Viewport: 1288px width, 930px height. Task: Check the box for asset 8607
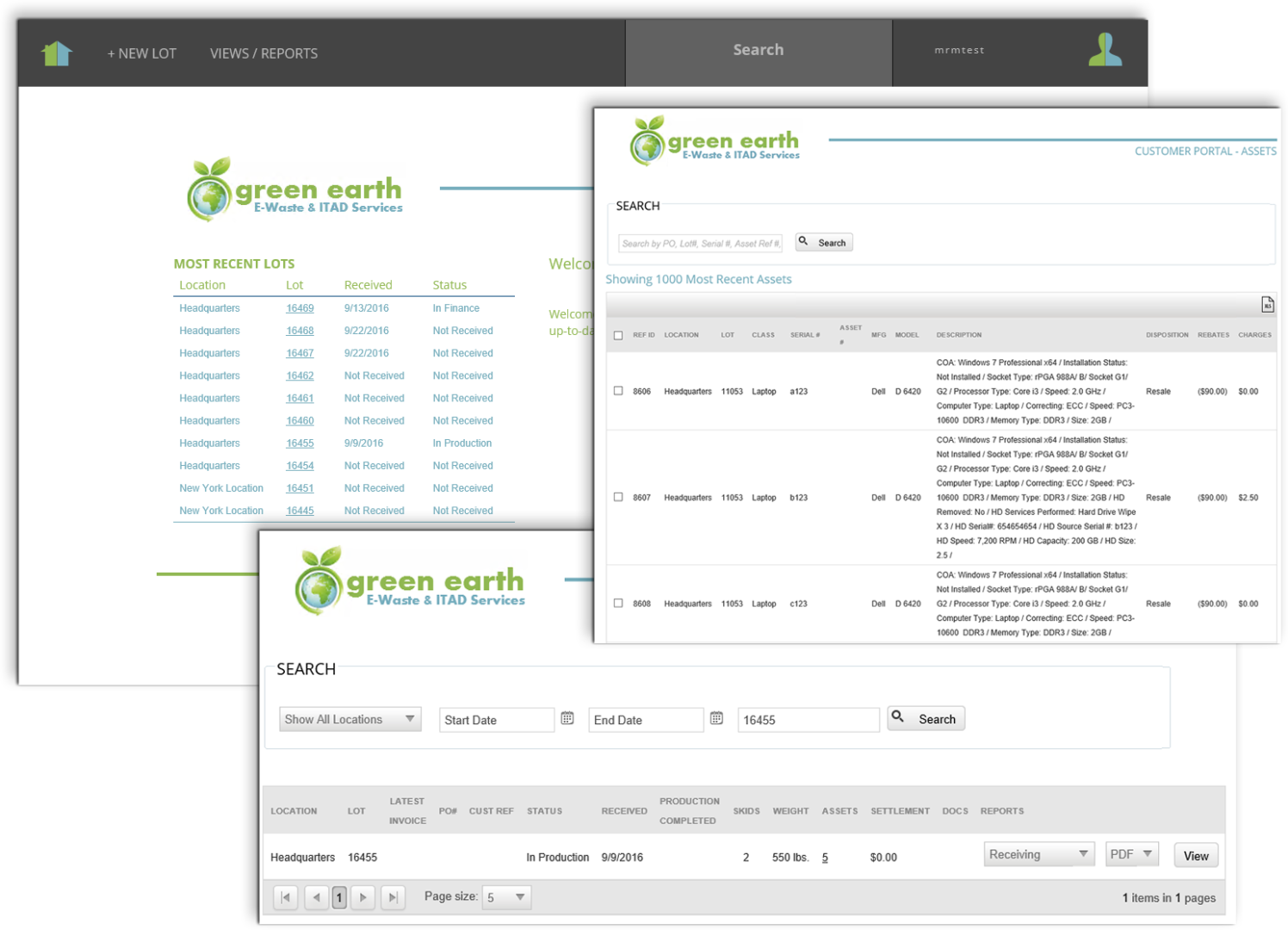[618, 497]
